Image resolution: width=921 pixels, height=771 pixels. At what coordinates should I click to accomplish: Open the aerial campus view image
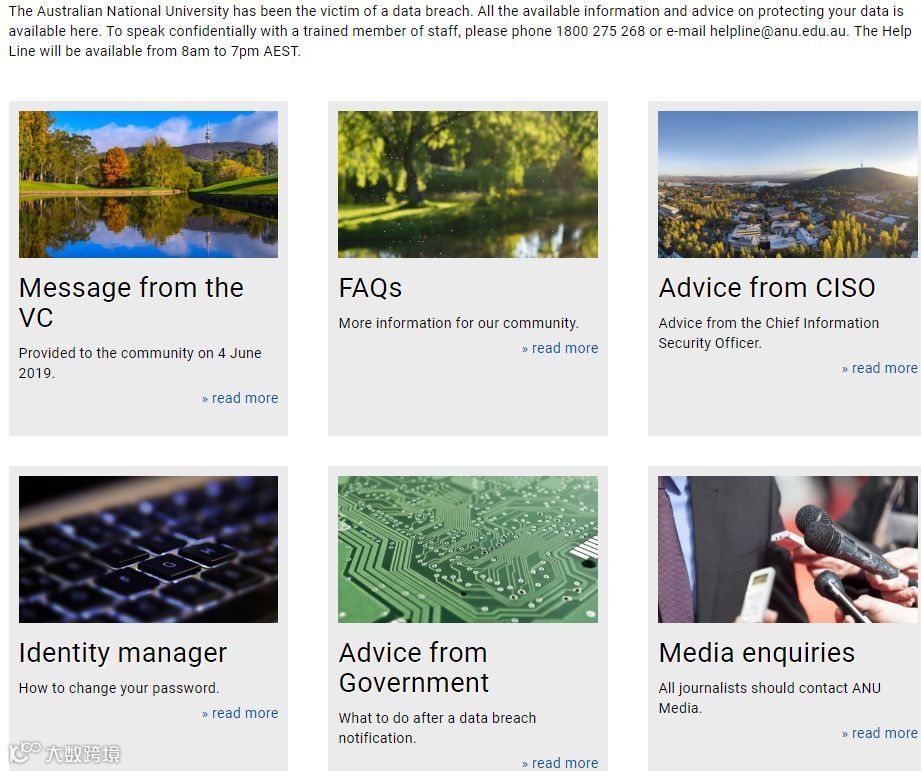click(788, 184)
